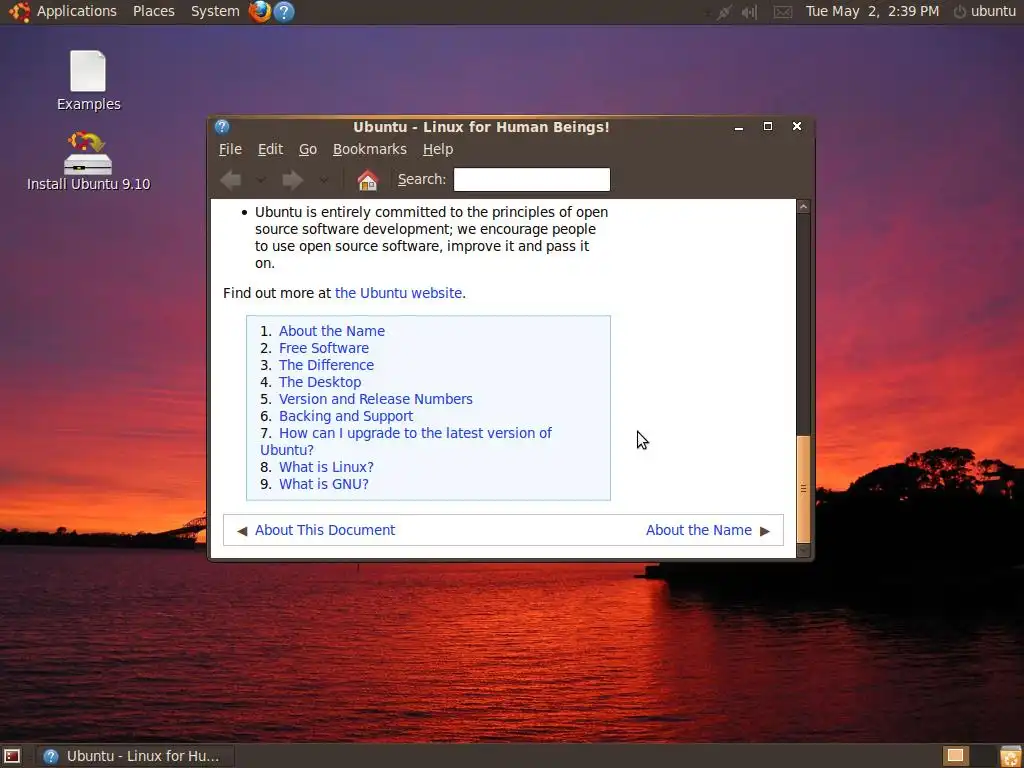Click the Home icon in help toolbar
This screenshot has height=768, width=1024.
368,180
